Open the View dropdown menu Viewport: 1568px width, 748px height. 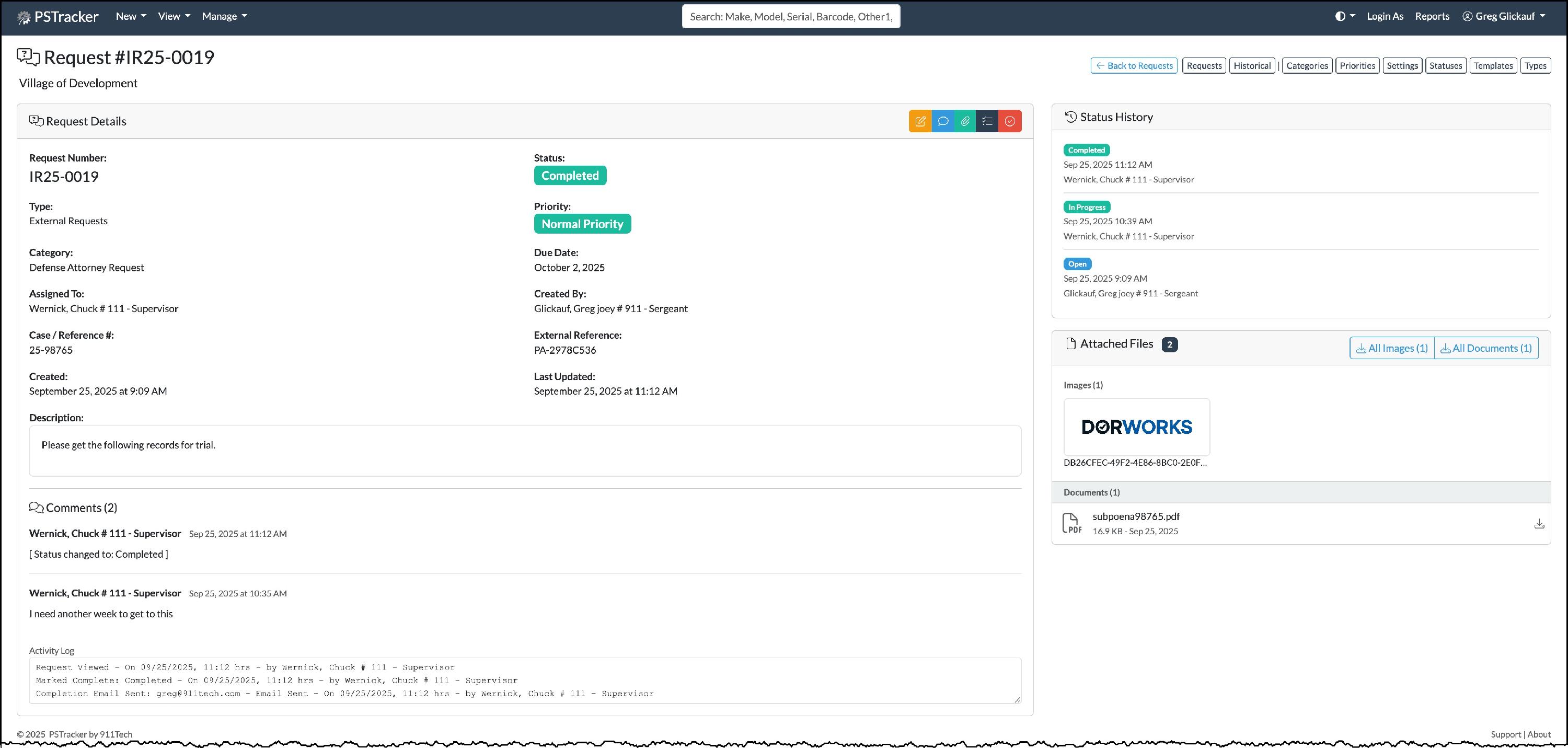pos(174,16)
